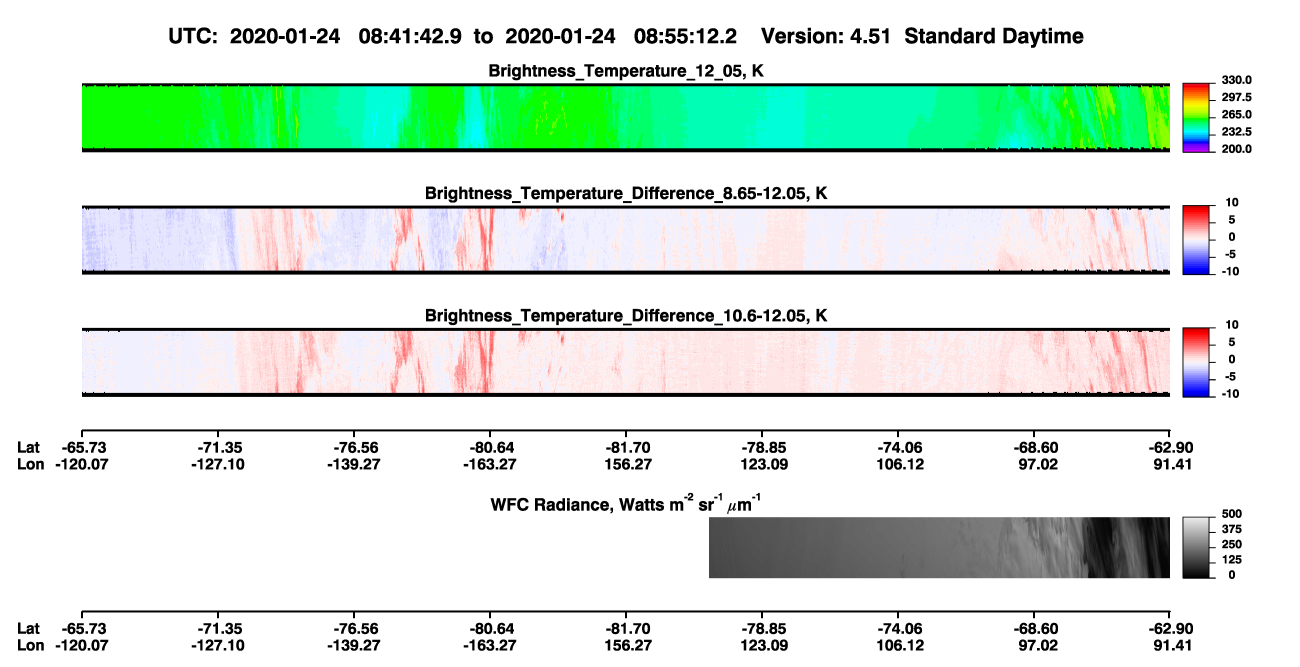The width and height of the screenshot is (1300, 667).
Task: Click the 330.0 colorbar tick label
Action: pyautogui.click(x=1237, y=80)
